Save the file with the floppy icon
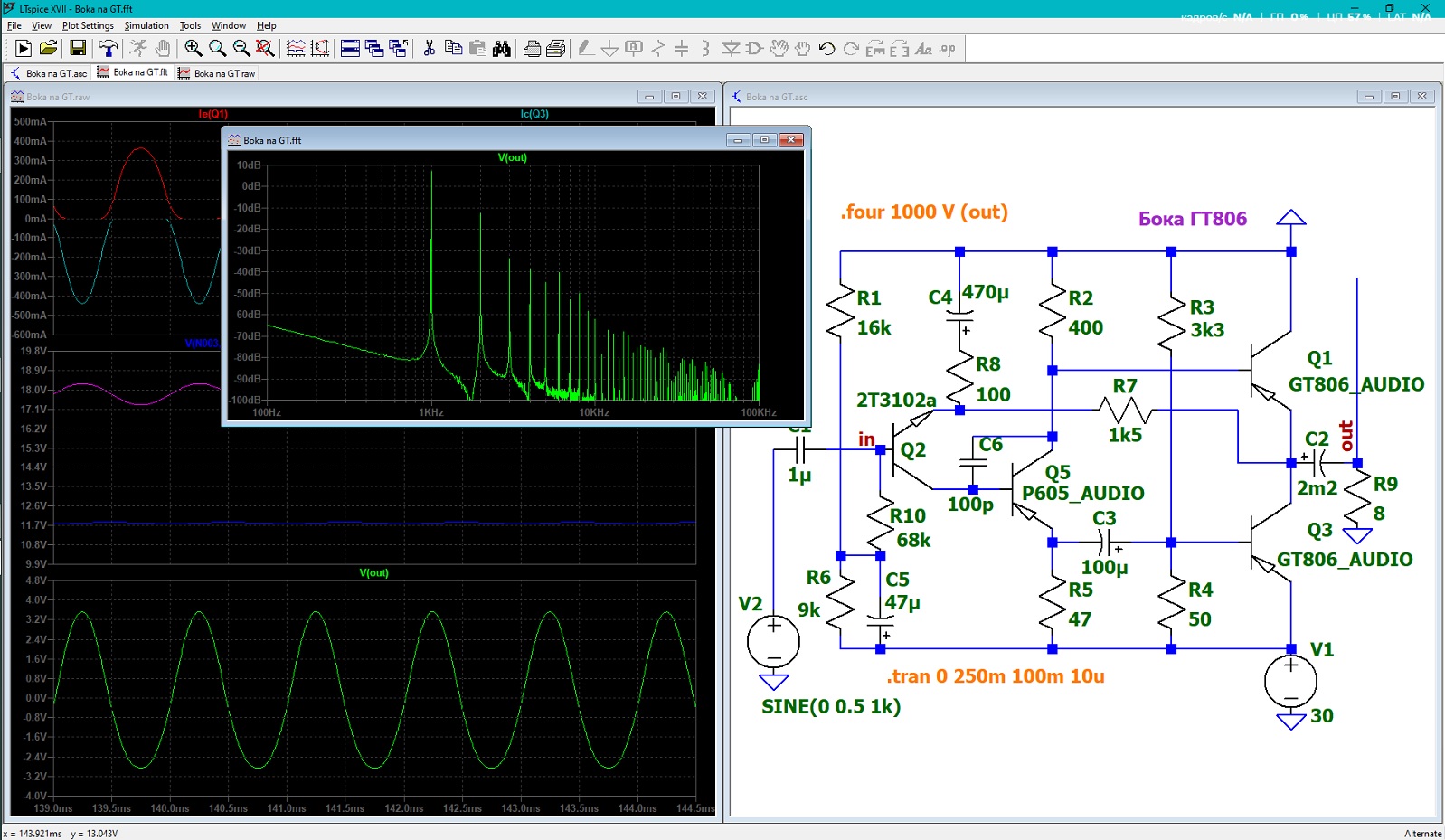 pos(78,49)
